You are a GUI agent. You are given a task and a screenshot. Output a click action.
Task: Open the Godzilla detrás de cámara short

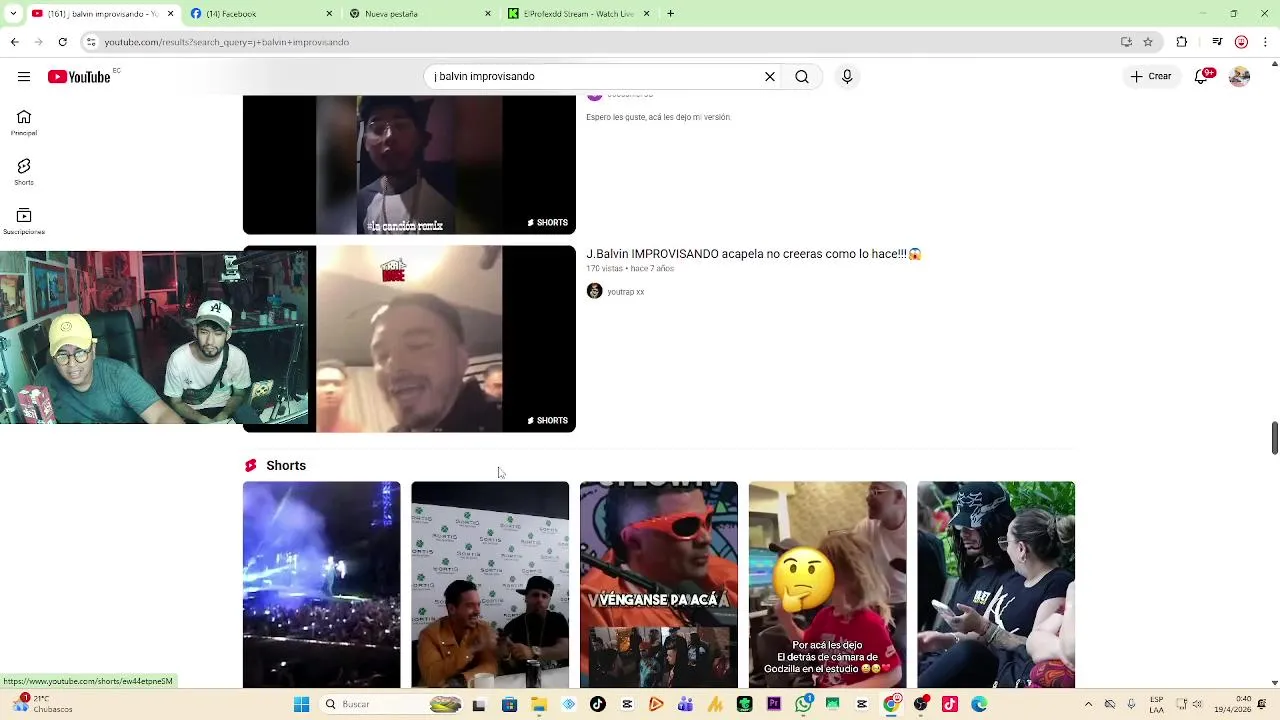828,585
